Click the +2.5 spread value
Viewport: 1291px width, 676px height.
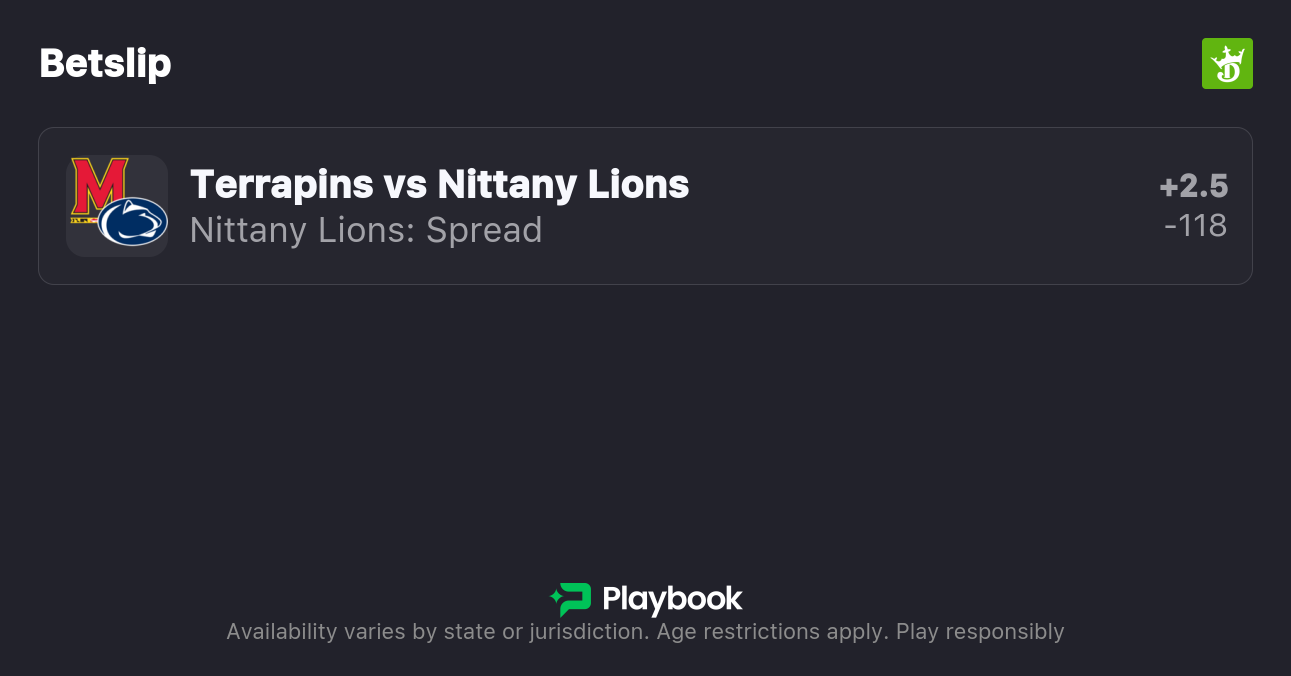coord(1193,186)
